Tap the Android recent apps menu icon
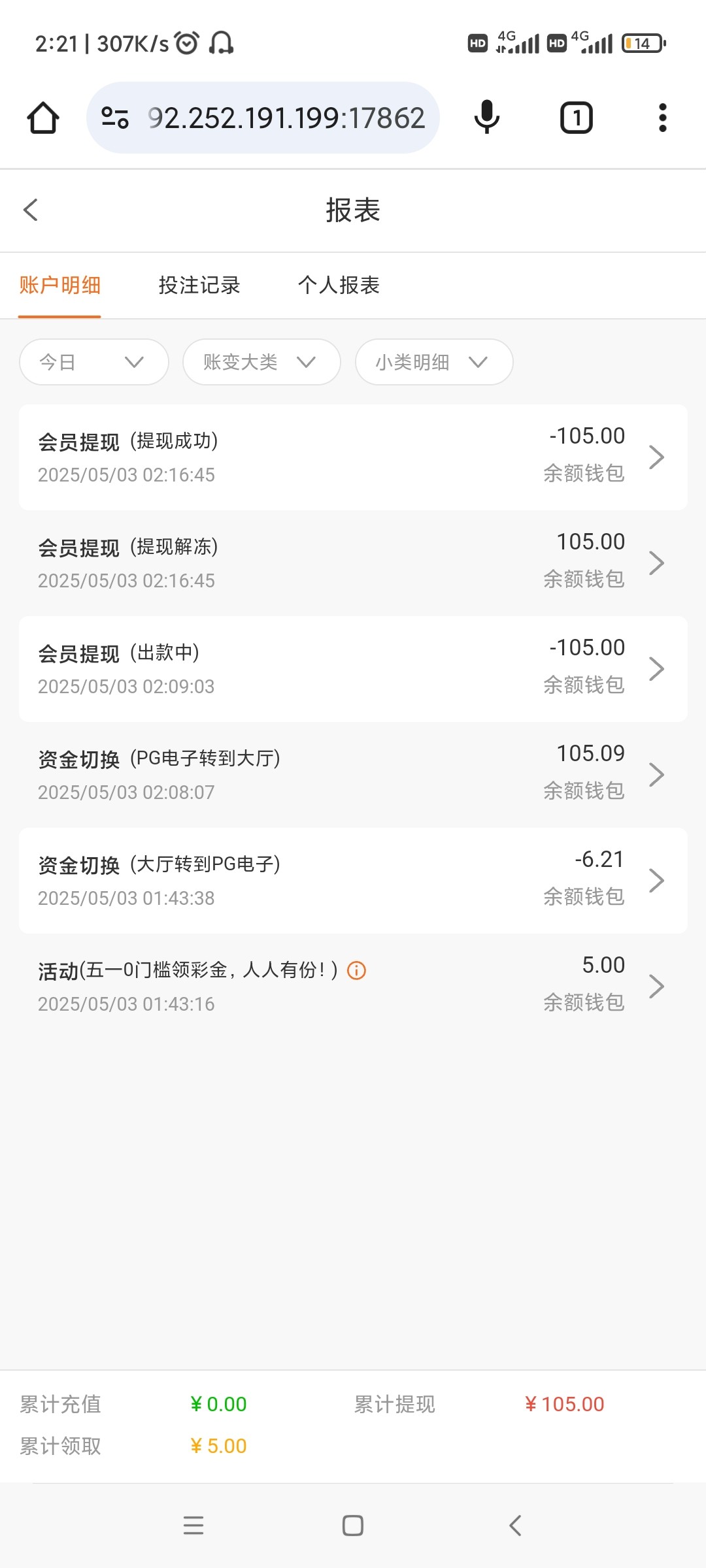Screen dimensions: 706x1568 click(193, 1526)
